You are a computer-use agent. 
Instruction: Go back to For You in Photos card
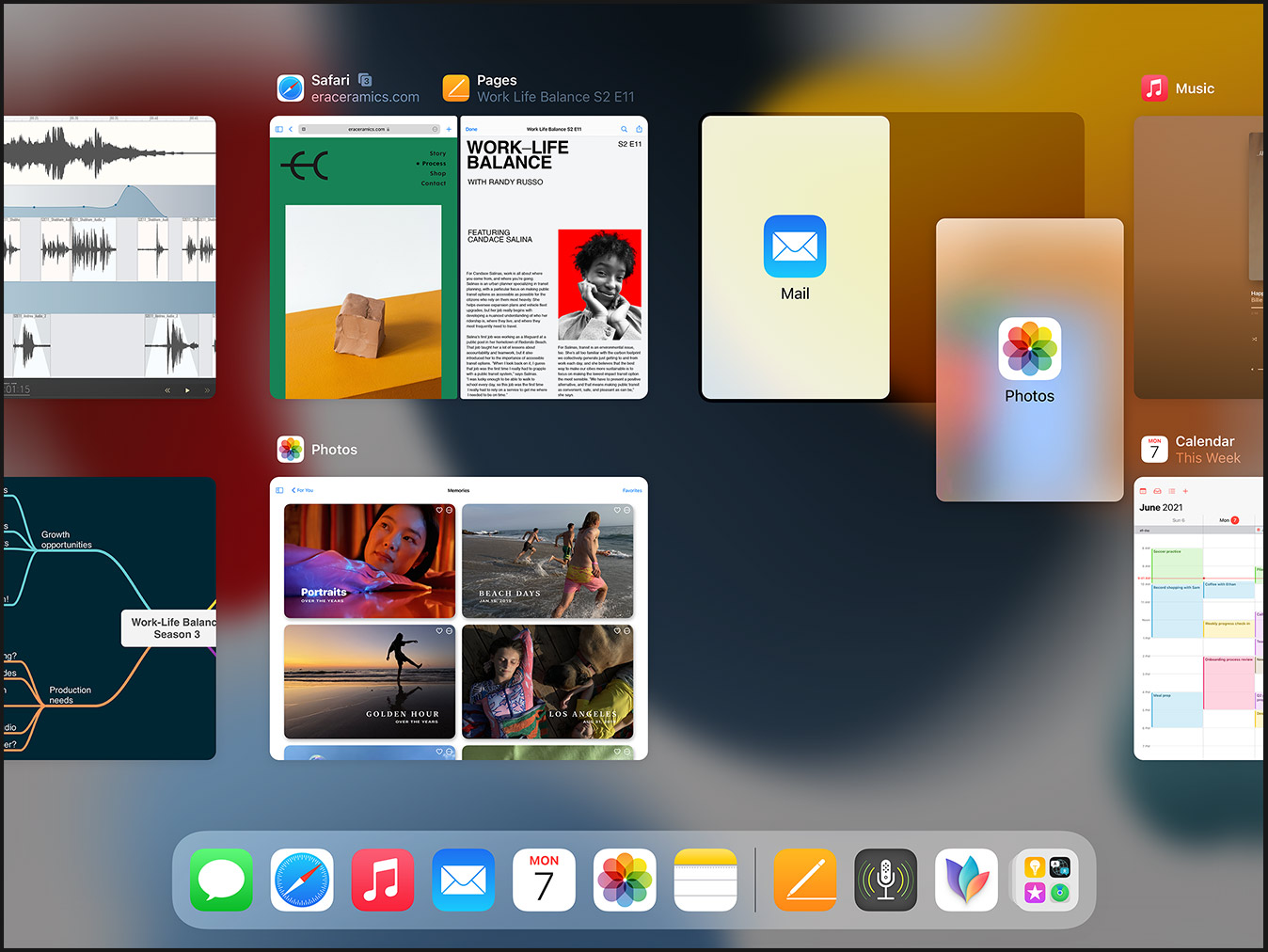pyautogui.click(x=303, y=490)
